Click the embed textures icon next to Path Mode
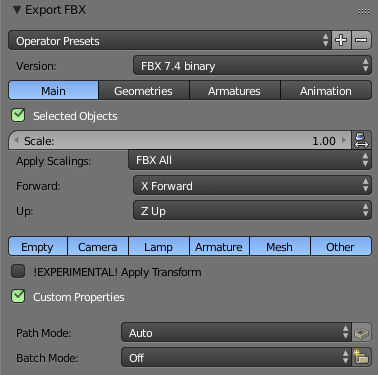Viewport: 378px width, 375px height. tap(361, 332)
